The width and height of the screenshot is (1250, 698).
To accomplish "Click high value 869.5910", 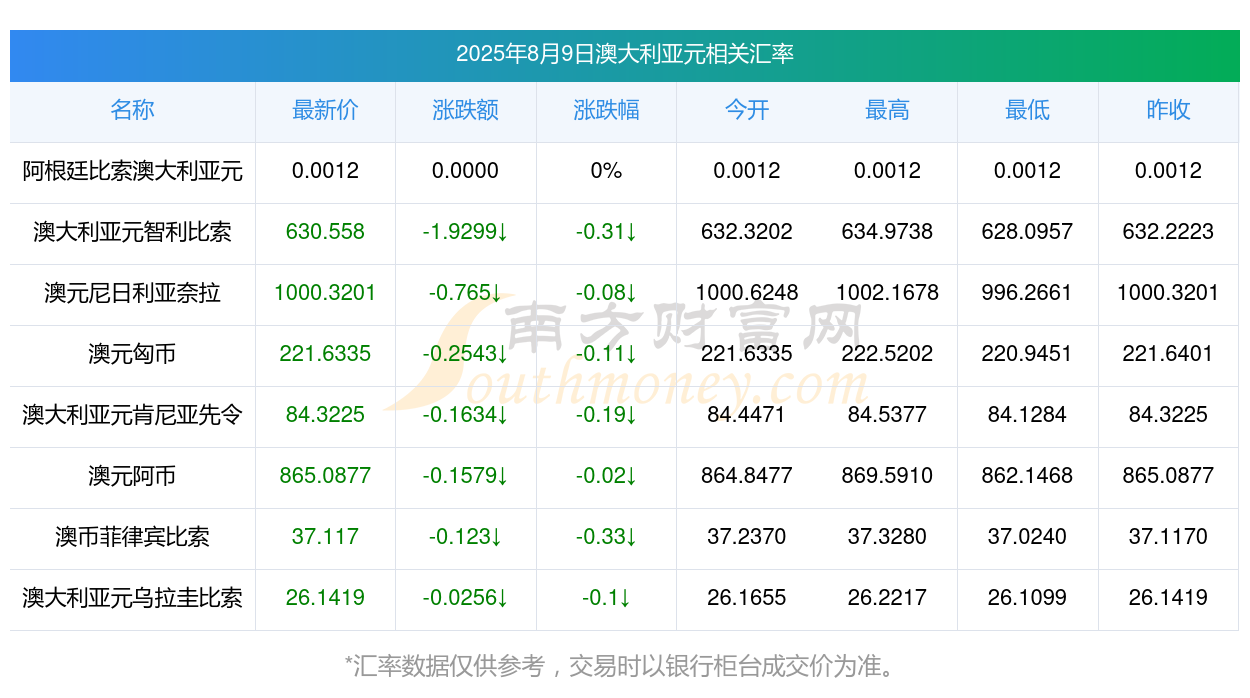I will (x=887, y=476).
